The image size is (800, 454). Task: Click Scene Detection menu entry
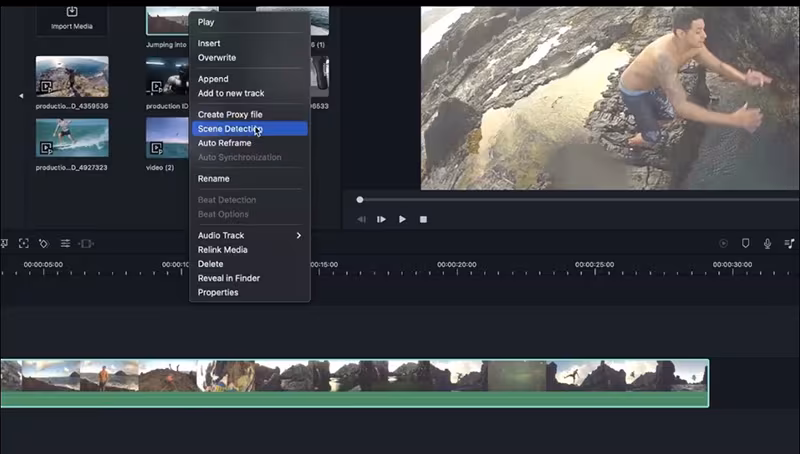tap(250, 129)
